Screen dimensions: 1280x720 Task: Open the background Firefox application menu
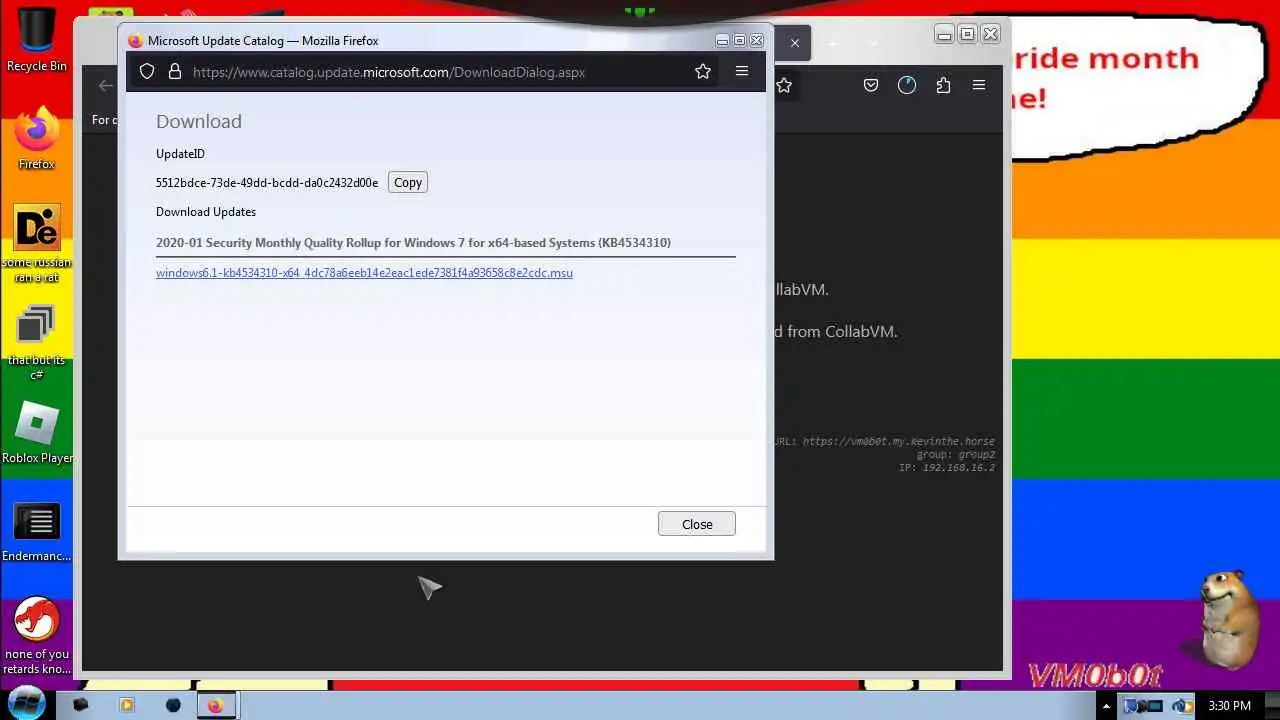[979, 86]
